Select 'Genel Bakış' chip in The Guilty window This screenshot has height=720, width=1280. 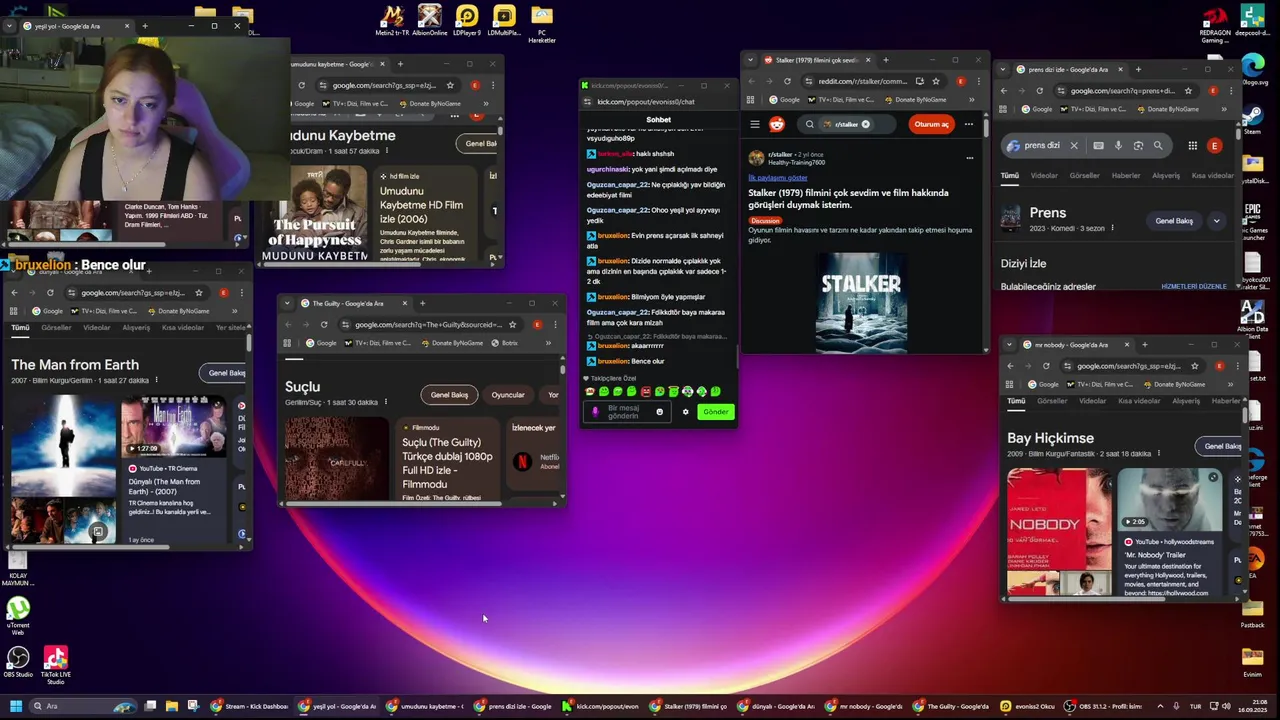pos(449,395)
